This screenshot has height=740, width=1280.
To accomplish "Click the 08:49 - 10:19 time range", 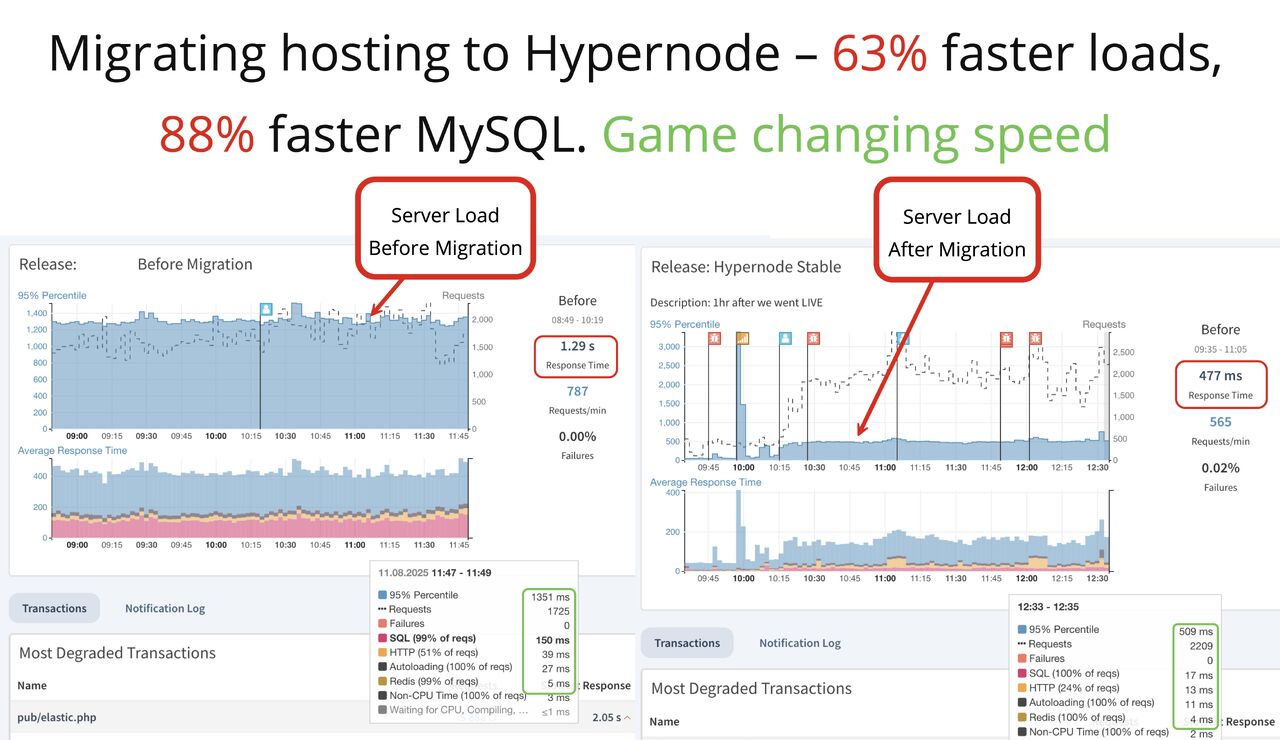I will click(x=577, y=320).
